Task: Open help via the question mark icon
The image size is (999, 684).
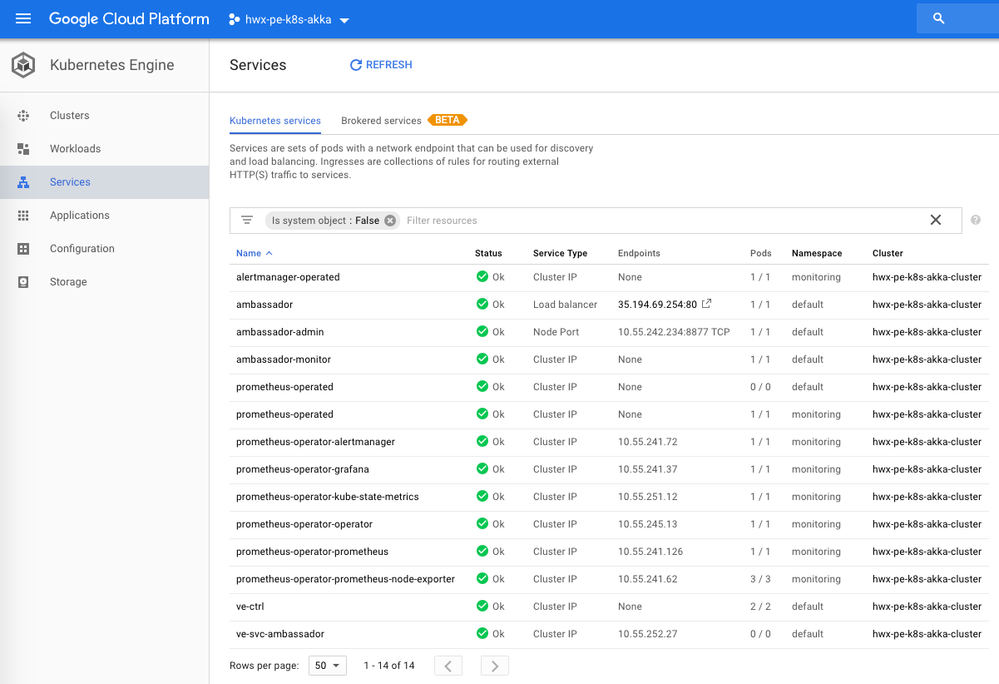Action: 975,219
